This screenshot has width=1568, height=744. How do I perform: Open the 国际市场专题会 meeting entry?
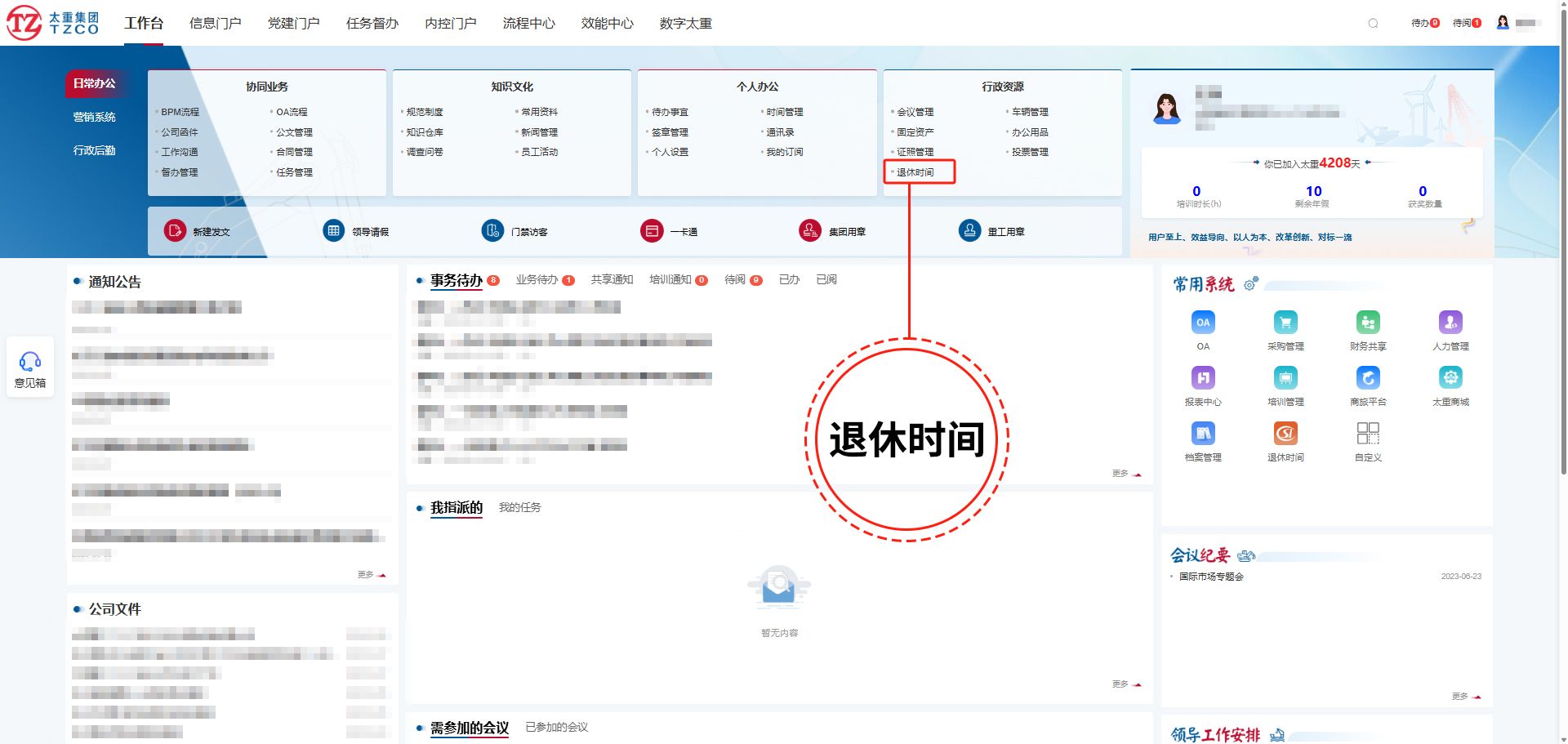coord(1211,577)
